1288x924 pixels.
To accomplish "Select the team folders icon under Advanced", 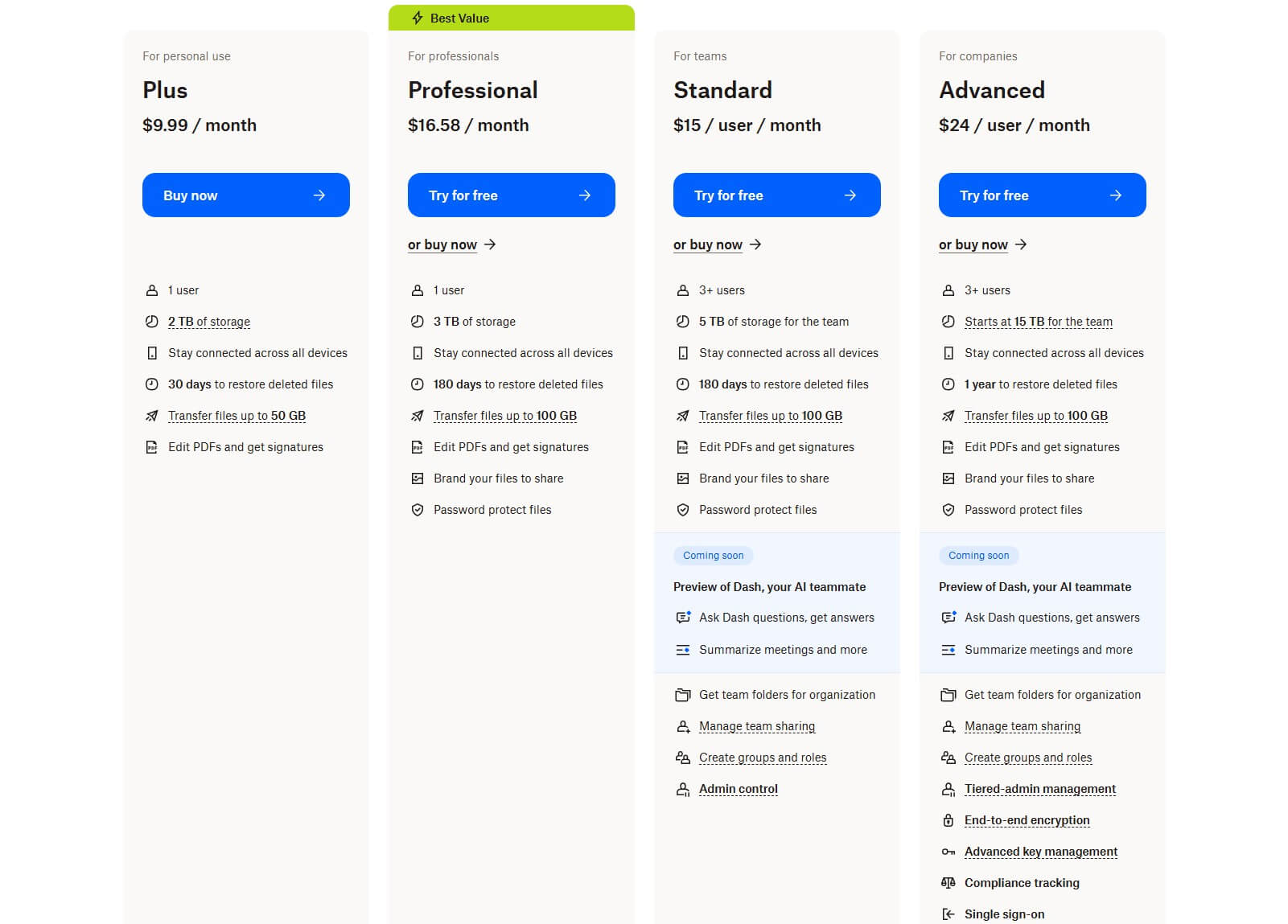I will pyautogui.click(x=949, y=694).
